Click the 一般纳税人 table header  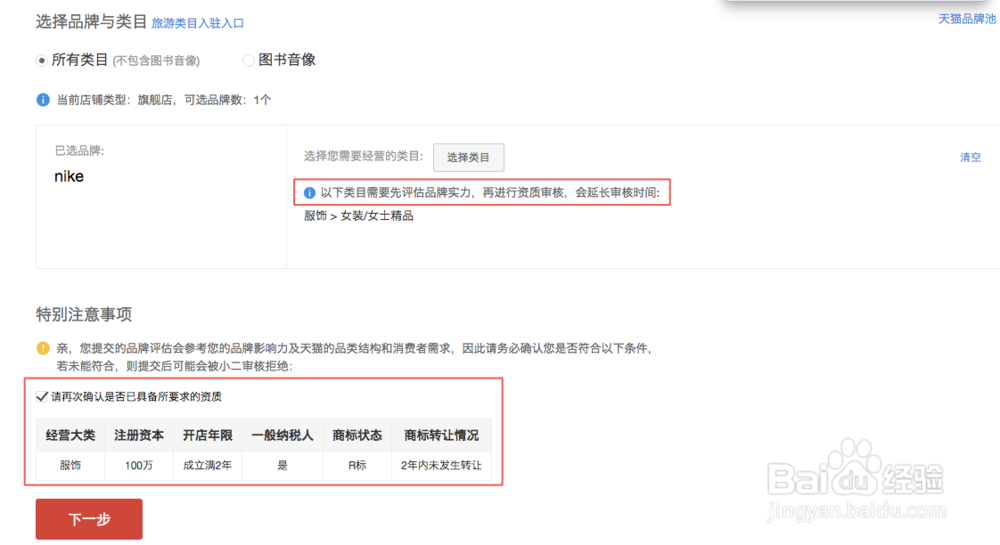[283, 435]
